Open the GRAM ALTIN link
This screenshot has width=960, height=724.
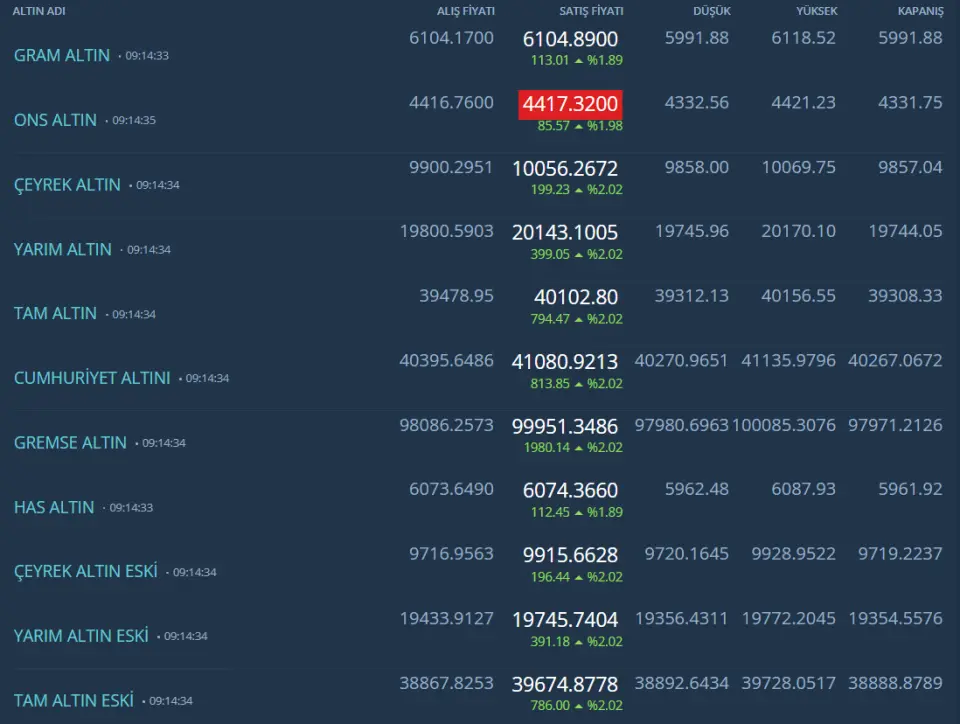[x=62, y=56]
